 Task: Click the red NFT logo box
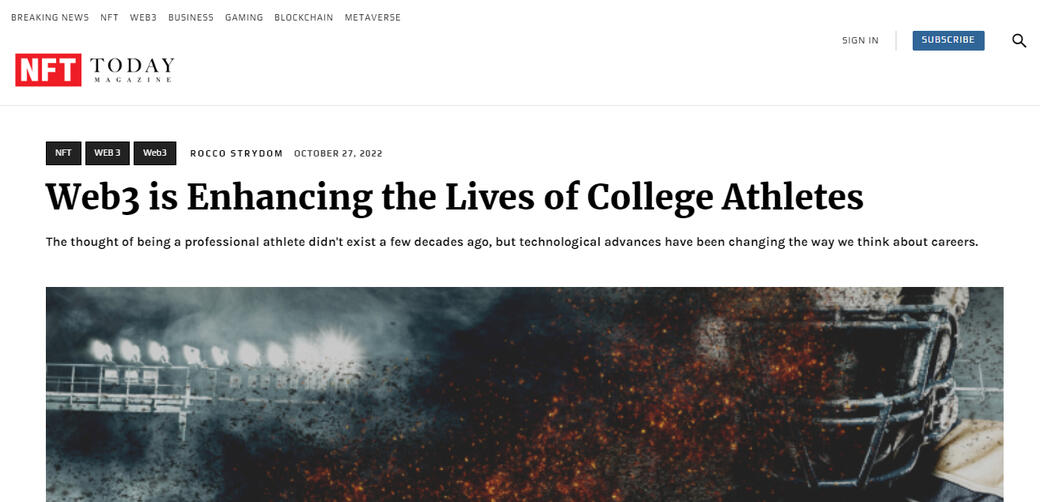48,70
